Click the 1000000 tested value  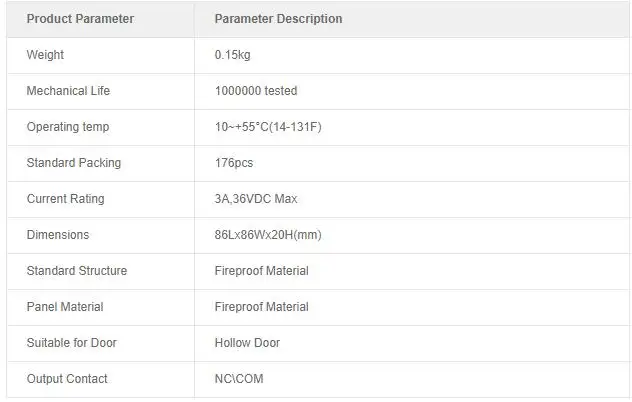(256, 91)
